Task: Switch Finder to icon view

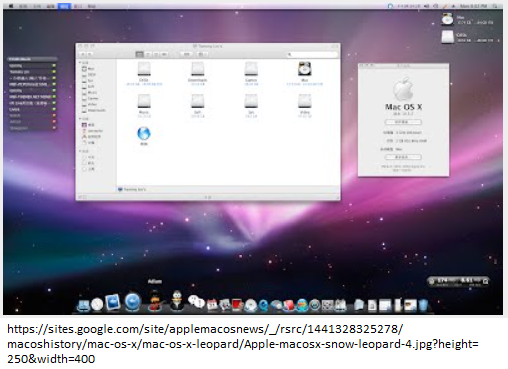Action: [x=139, y=54]
